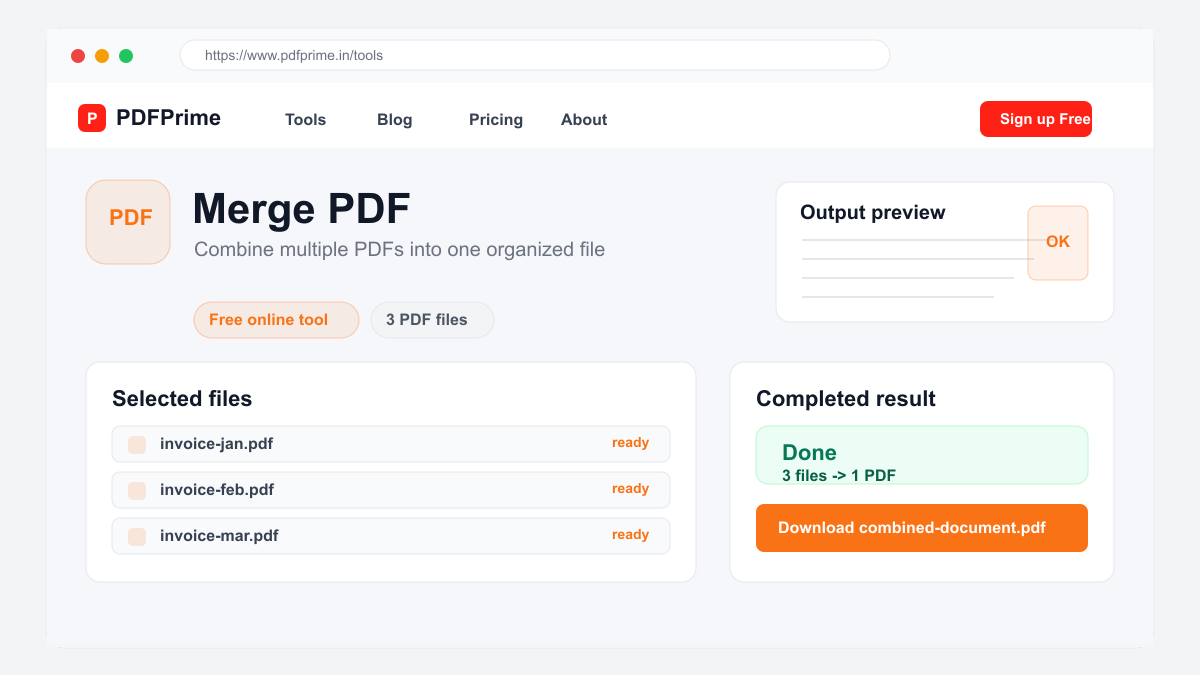Click the red close window dot
The width and height of the screenshot is (1200, 675).
click(x=78, y=56)
